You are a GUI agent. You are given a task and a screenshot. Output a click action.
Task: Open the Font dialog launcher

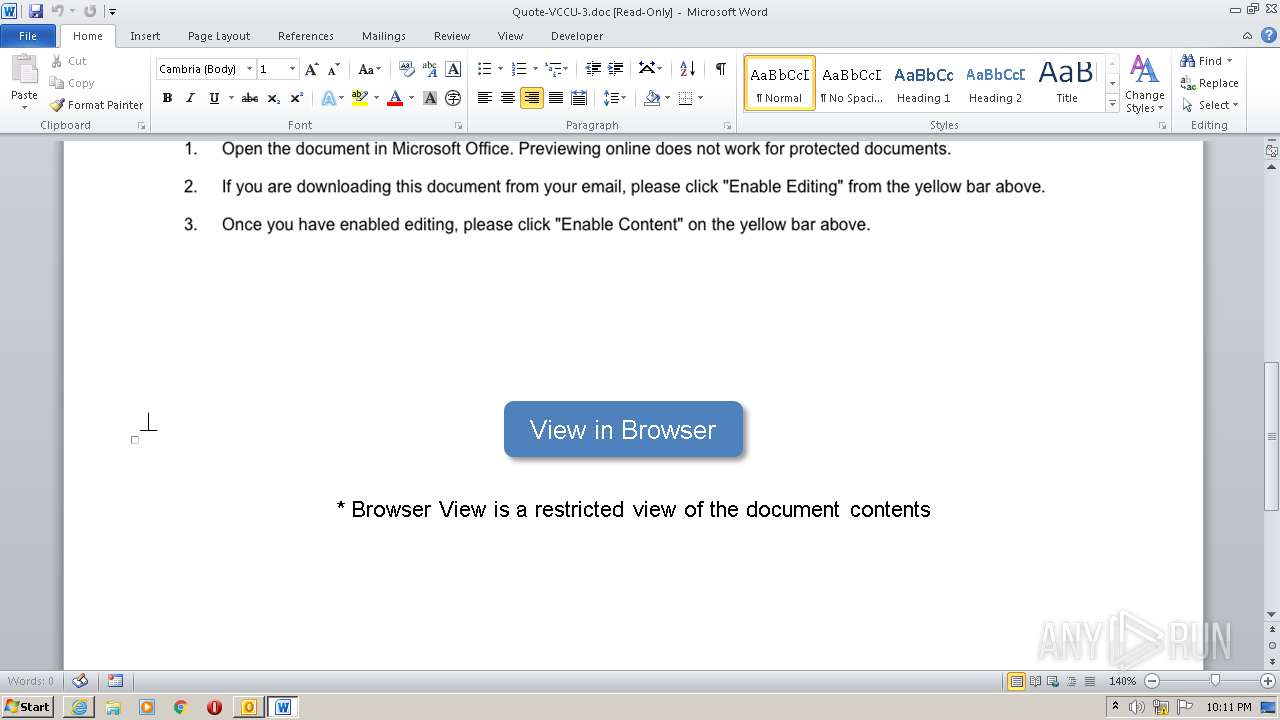[459, 126]
